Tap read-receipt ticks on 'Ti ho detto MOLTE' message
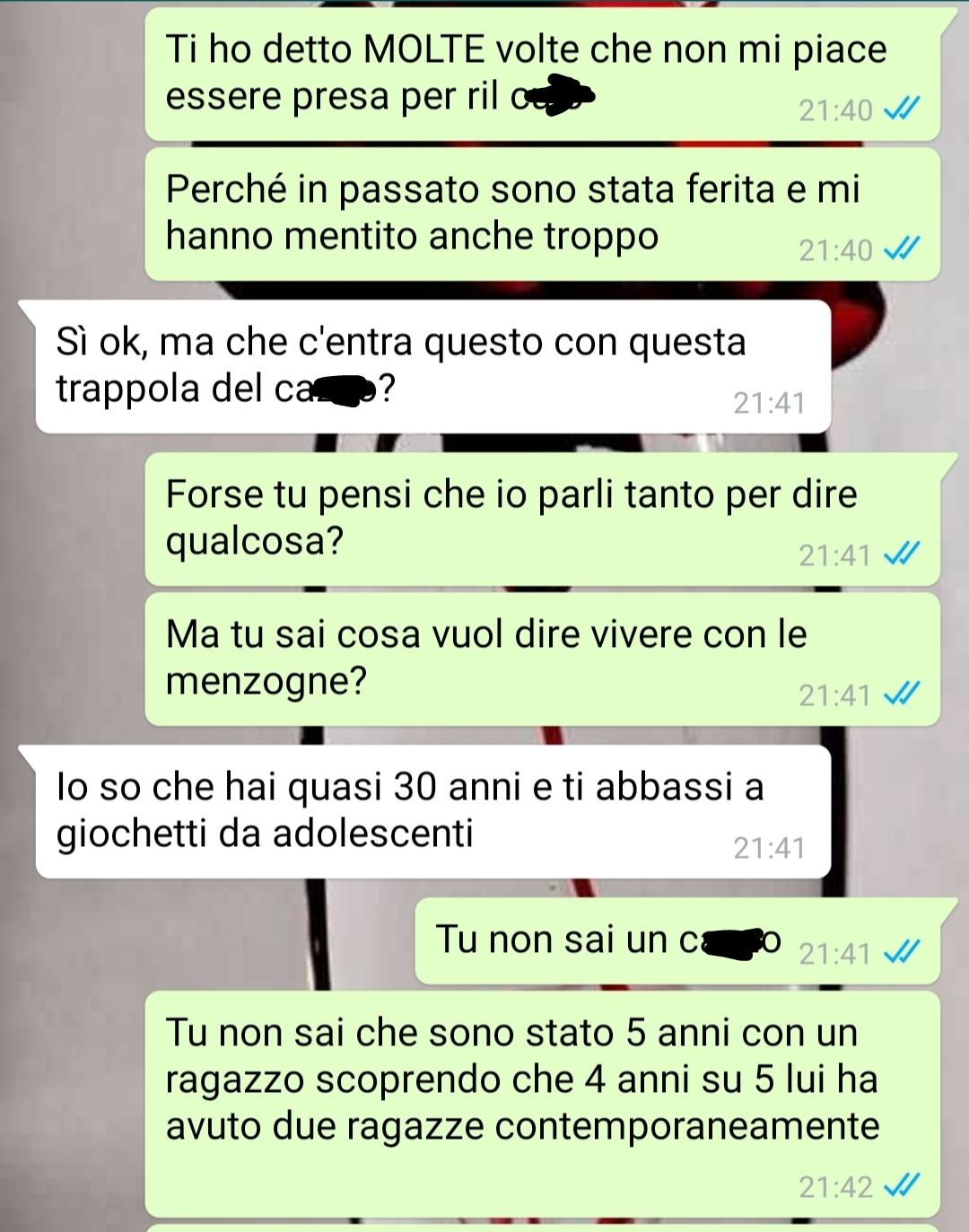 902,109
